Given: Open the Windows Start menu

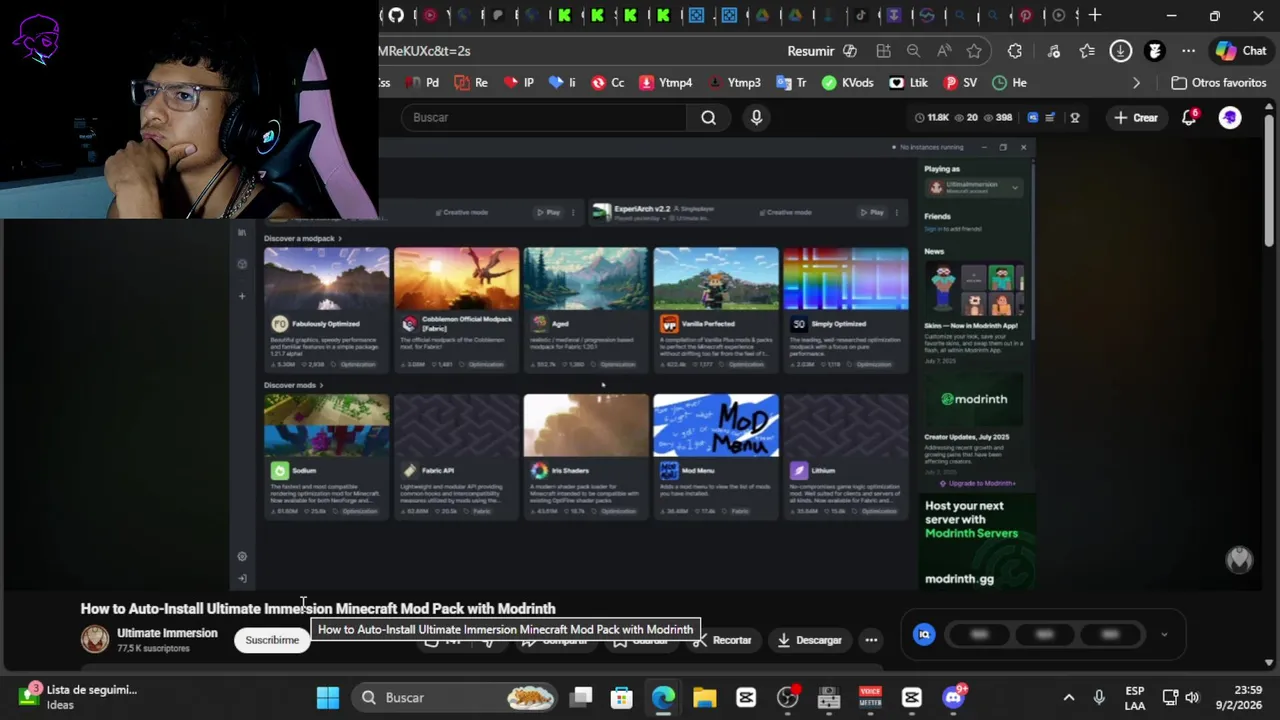Looking at the screenshot, I should tap(328, 698).
